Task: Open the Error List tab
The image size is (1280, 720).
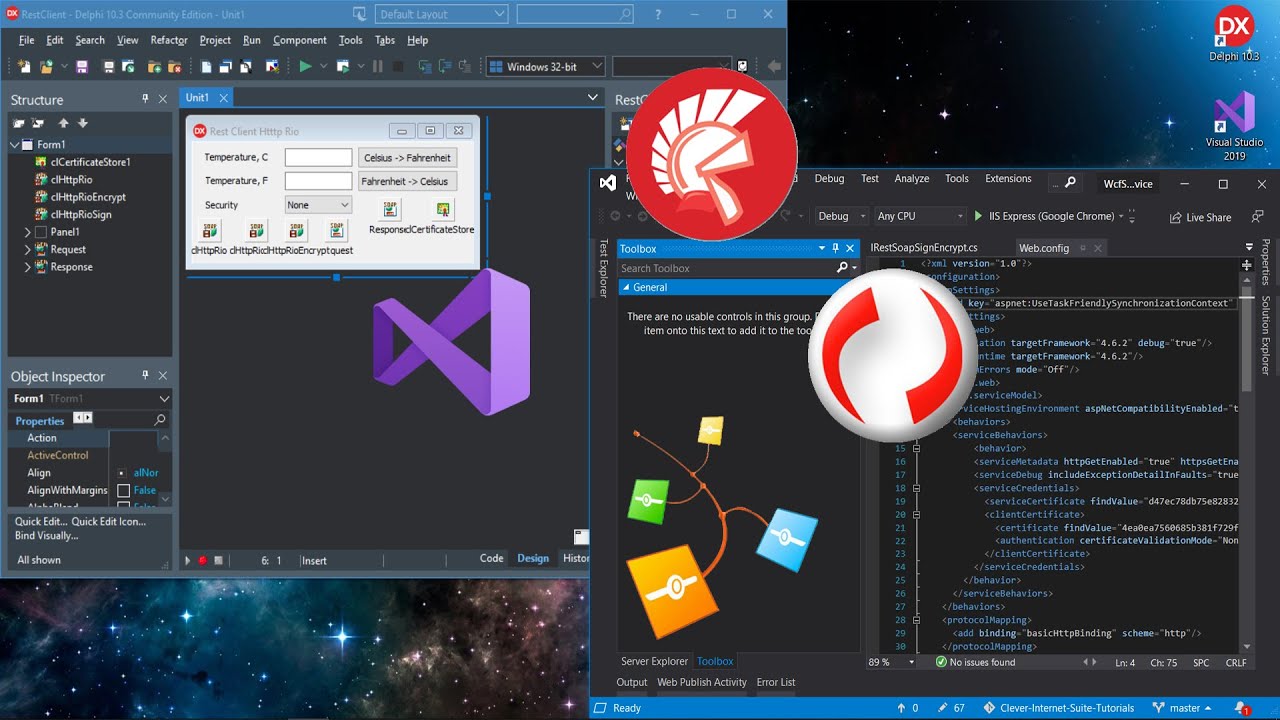Action: [776, 683]
